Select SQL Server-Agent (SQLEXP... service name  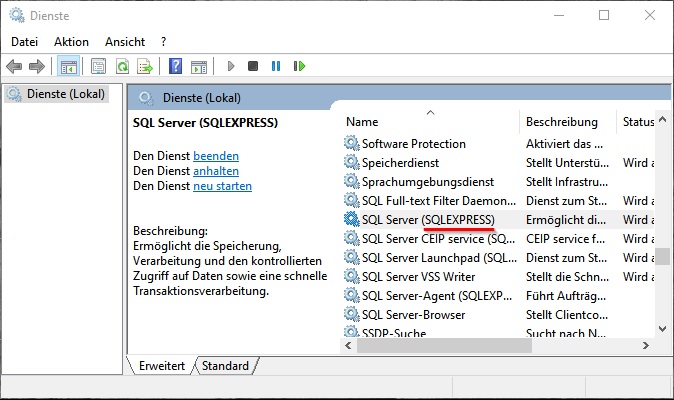[x=437, y=295]
